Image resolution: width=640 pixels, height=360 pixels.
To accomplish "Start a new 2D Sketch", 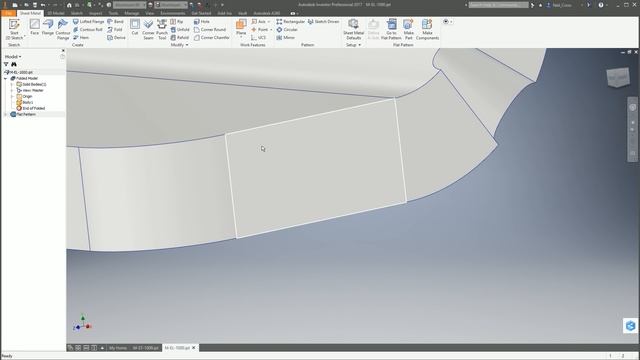I will pyautogui.click(x=14, y=29).
